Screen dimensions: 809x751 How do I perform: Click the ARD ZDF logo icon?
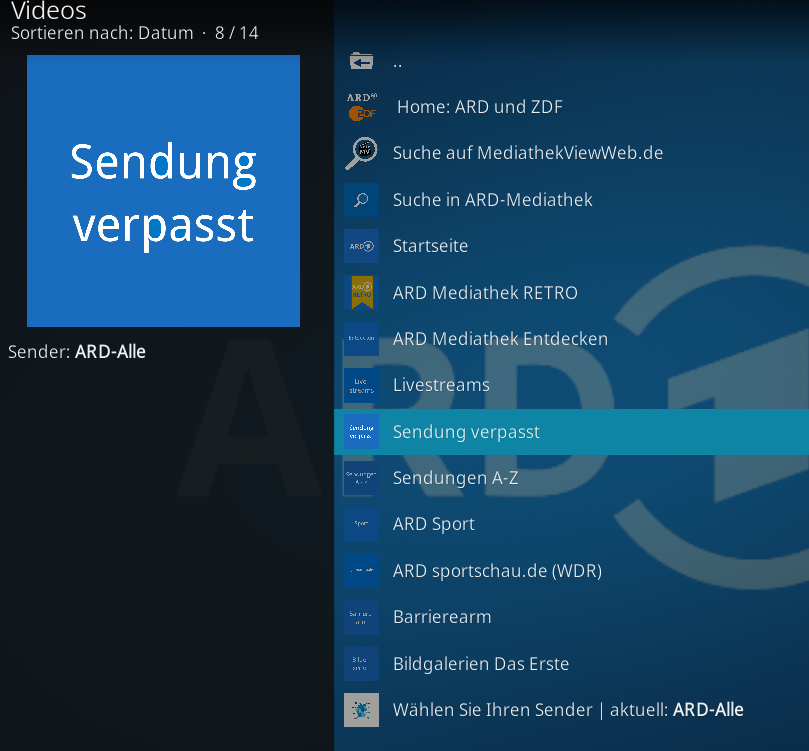click(x=361, y=107)
